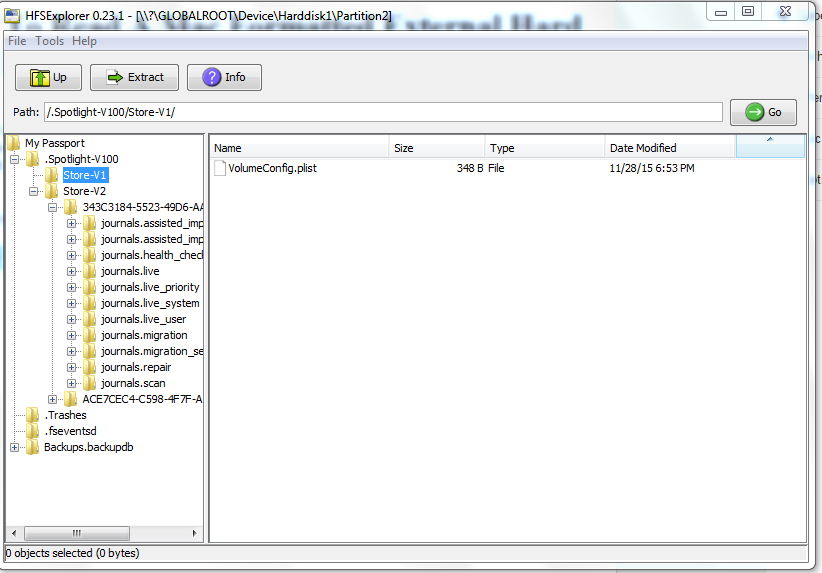Viewport: 822px width, 573px height.
Task: Click the 348 B size cell
Action: click(470, 168)
